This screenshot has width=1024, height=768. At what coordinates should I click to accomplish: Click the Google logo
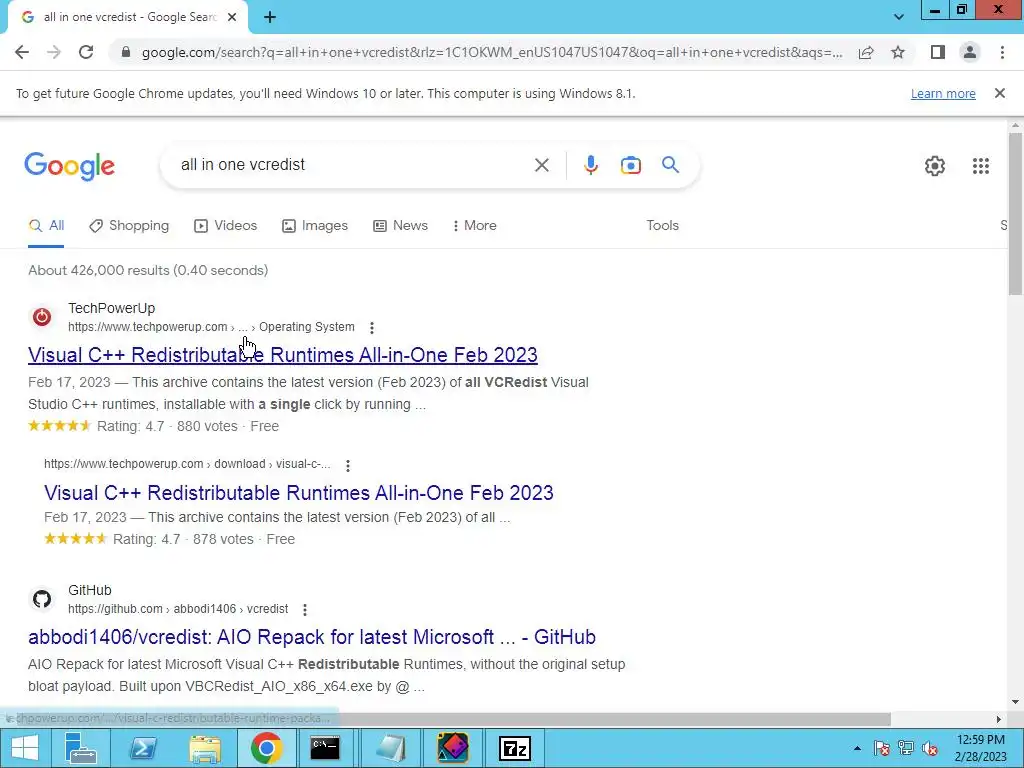coord(70,166)
